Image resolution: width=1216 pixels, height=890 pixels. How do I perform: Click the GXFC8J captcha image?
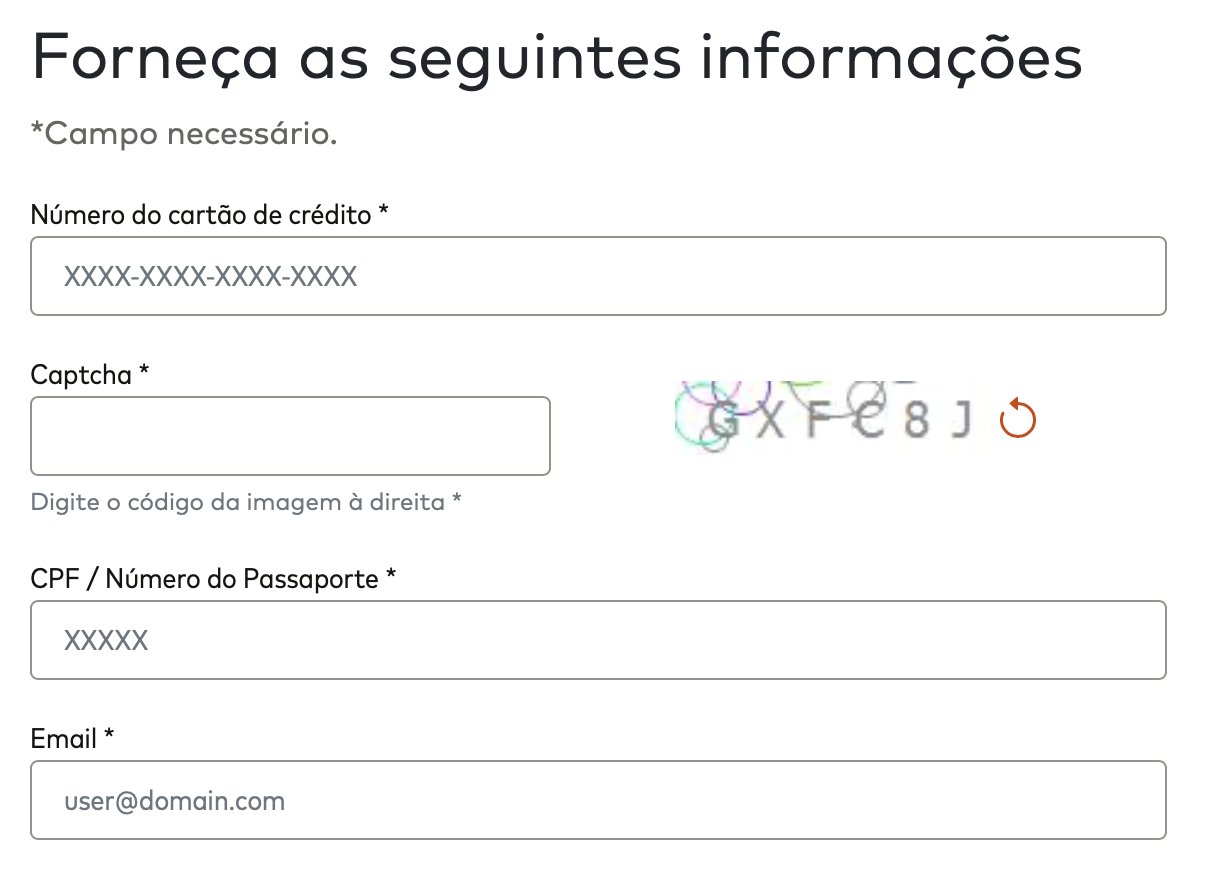(x=826, y=416)
